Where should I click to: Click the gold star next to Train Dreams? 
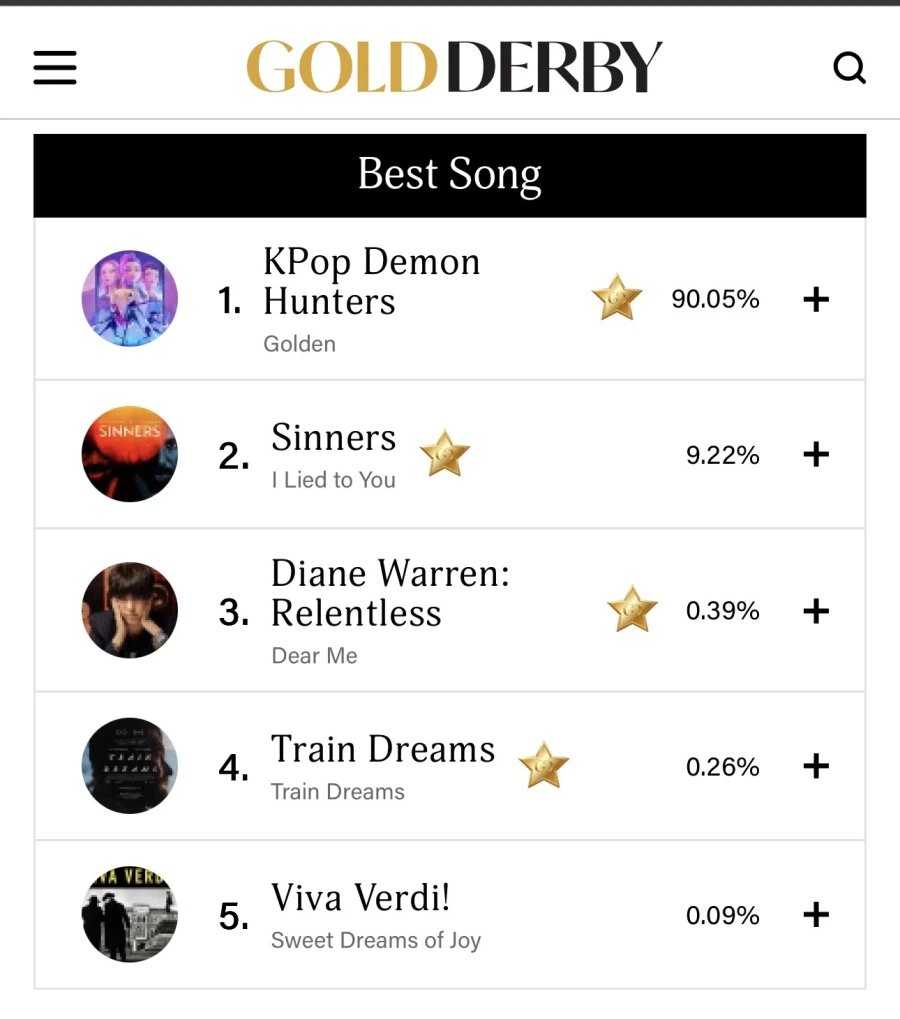coord(543,766)
